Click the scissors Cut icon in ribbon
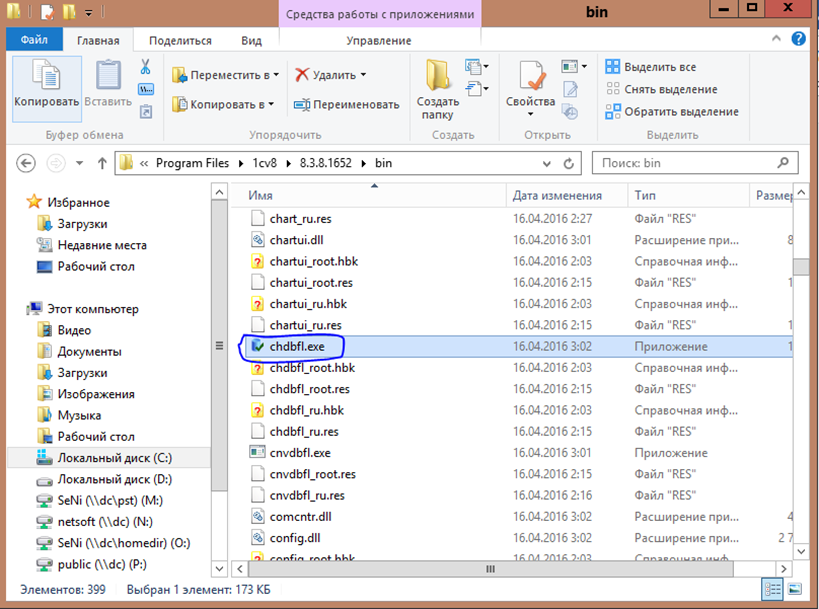The image size is (819, 609). click(145, 67)
